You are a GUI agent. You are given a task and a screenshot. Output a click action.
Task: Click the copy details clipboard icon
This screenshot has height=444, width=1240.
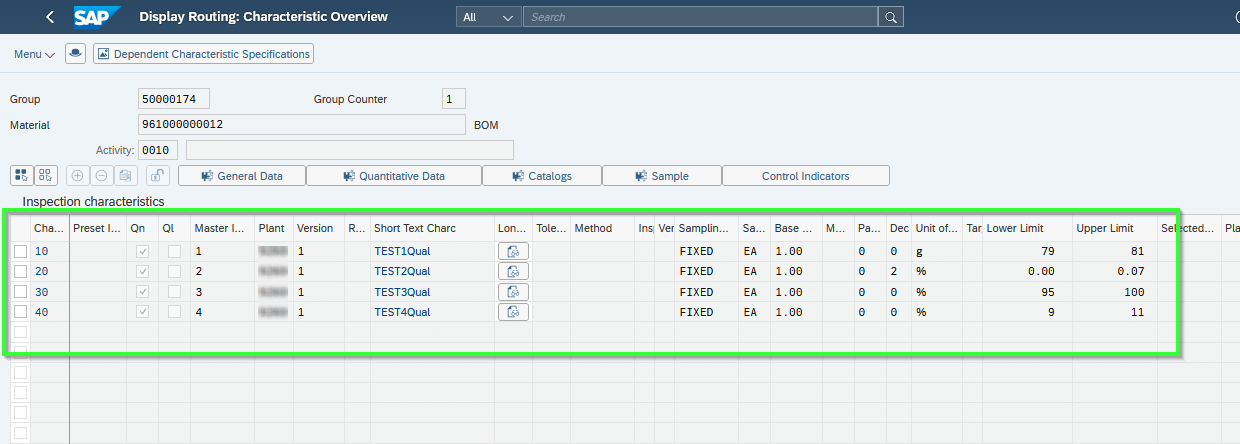point(125,176)
